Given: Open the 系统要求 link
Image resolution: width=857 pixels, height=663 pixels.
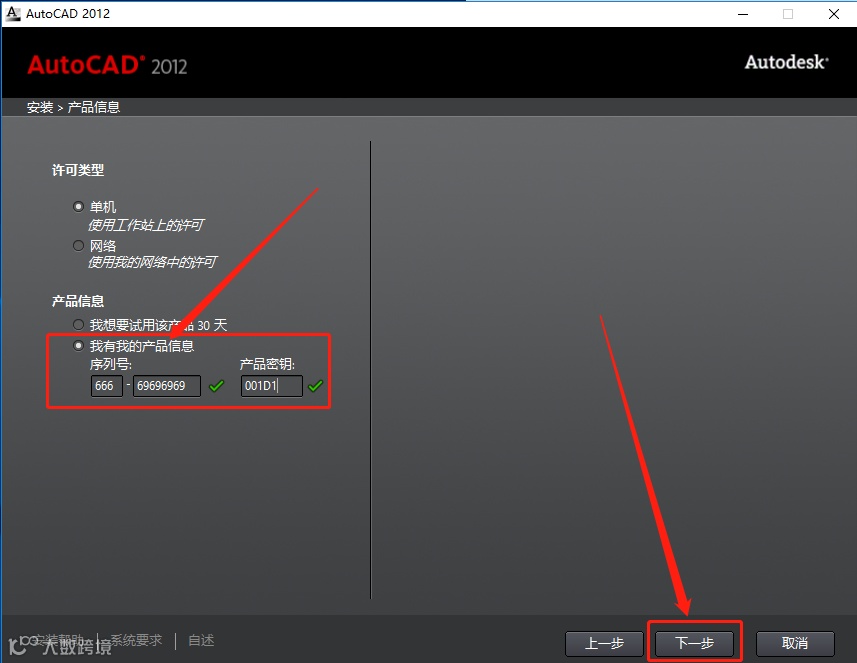Looking at the screenshot, I should point(136,640).
